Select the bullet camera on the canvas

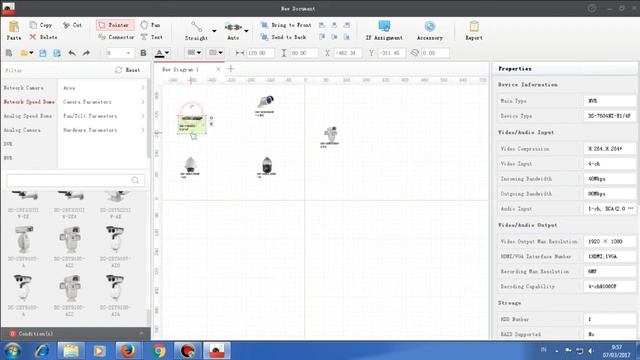click(265, 101)
